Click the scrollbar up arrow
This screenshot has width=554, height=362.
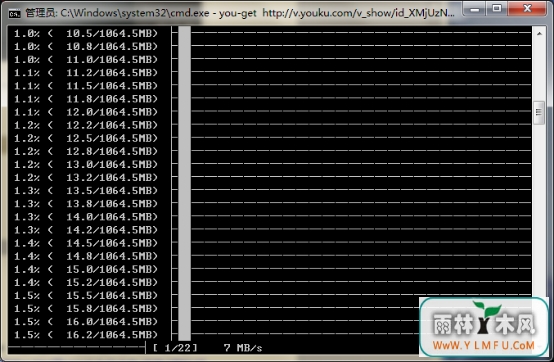pyautogui.click(x=539, y=34)
